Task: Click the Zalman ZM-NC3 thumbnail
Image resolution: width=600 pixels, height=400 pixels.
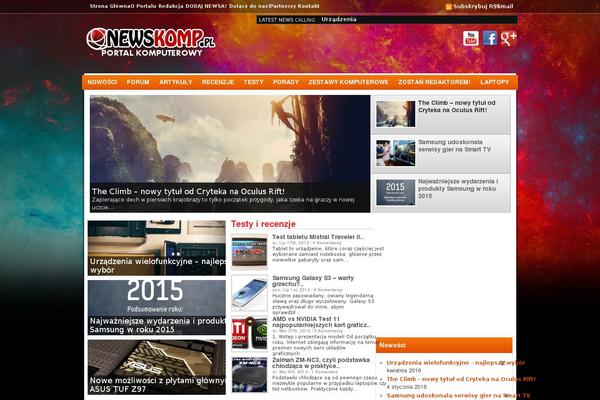Action: (249, 375)
